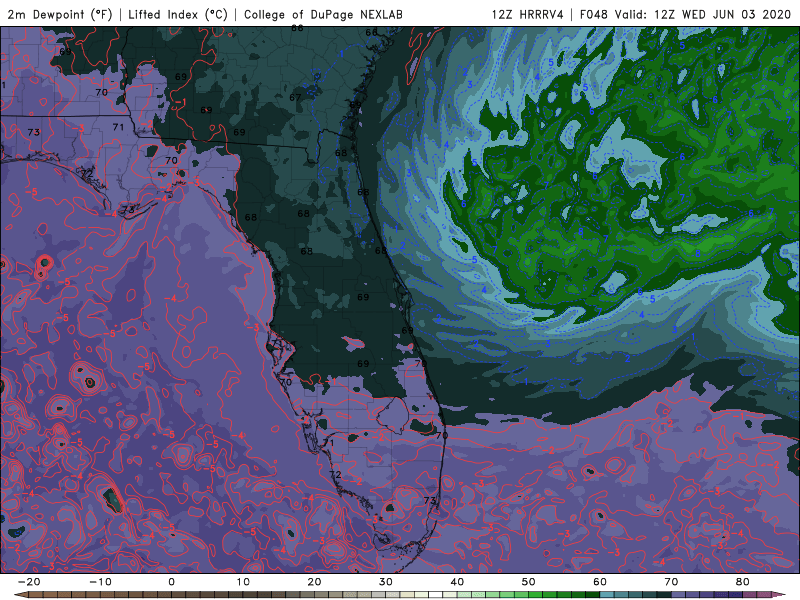Click the 0 label on the color scale
This screenshot has height=600, width=800.
click(x=171, y=582)
